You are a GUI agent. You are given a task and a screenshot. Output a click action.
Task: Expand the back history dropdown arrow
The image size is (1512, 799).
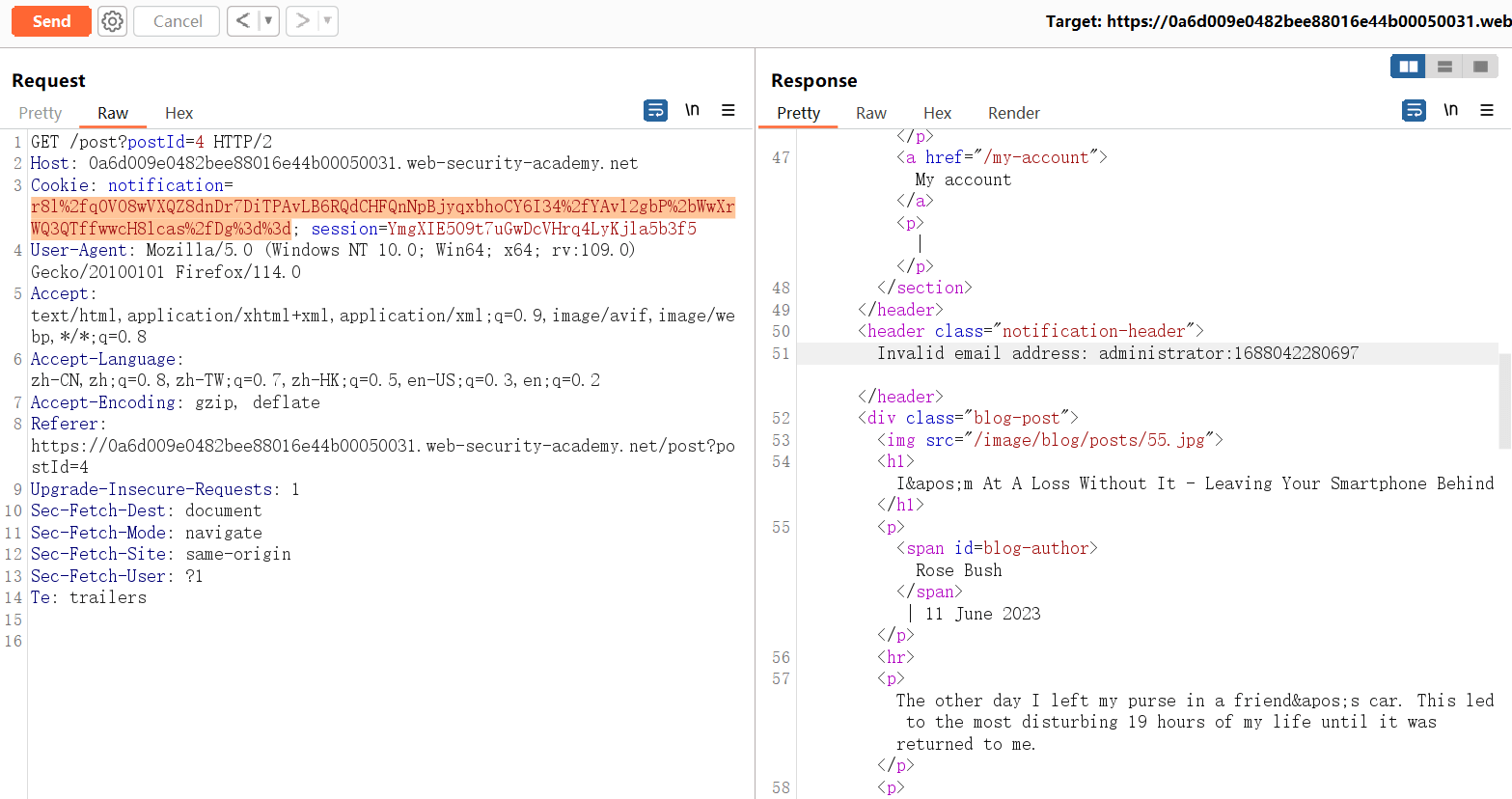click(268, 21)
